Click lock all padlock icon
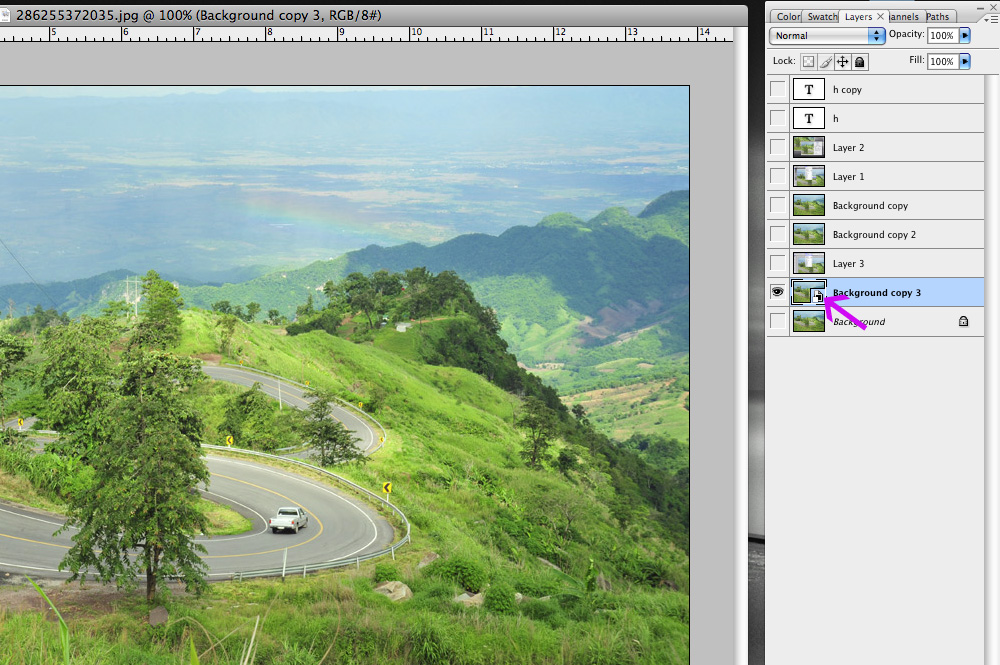 point(860,62)
